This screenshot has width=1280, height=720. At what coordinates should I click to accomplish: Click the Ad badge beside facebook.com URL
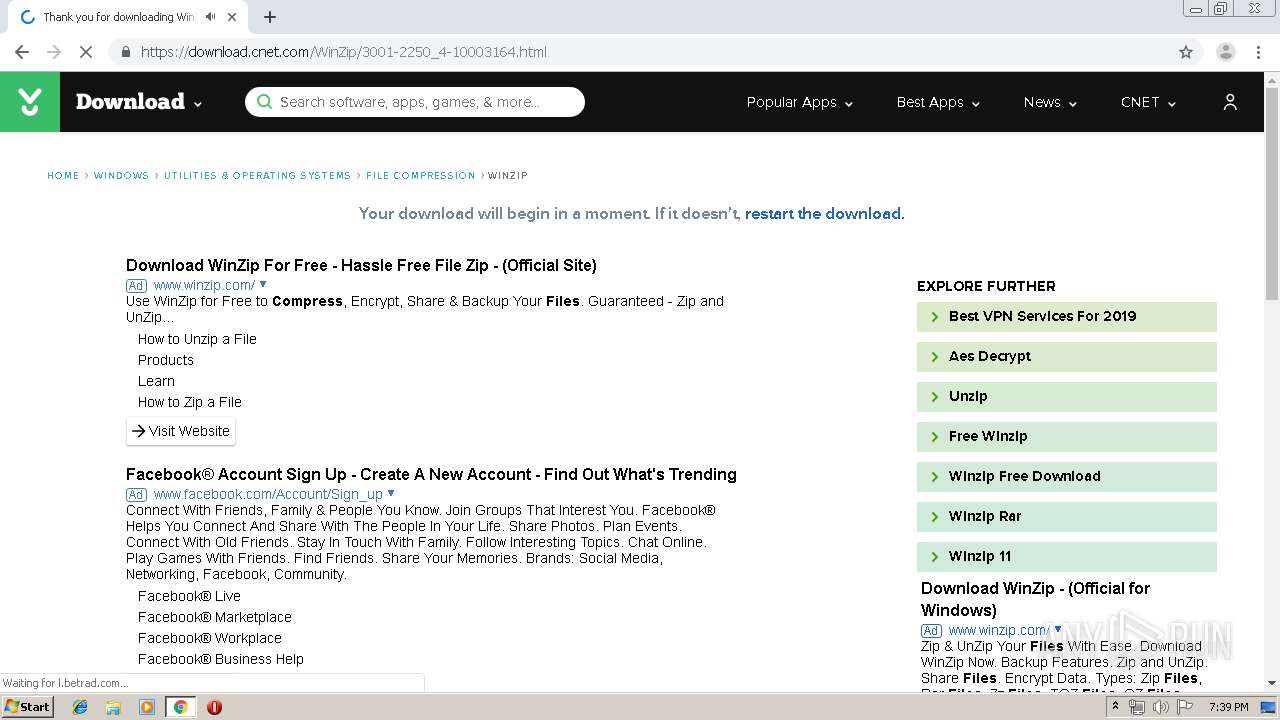136,494
